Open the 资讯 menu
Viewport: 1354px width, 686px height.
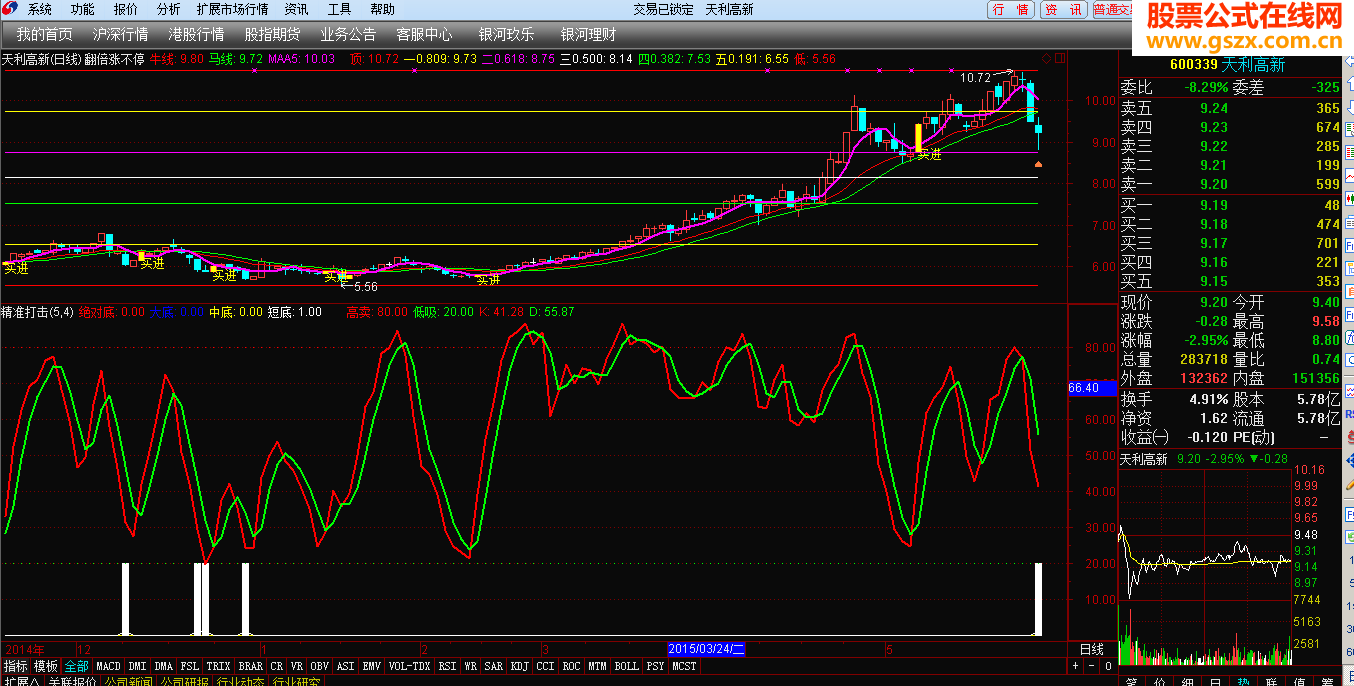(x=297, y=9)
